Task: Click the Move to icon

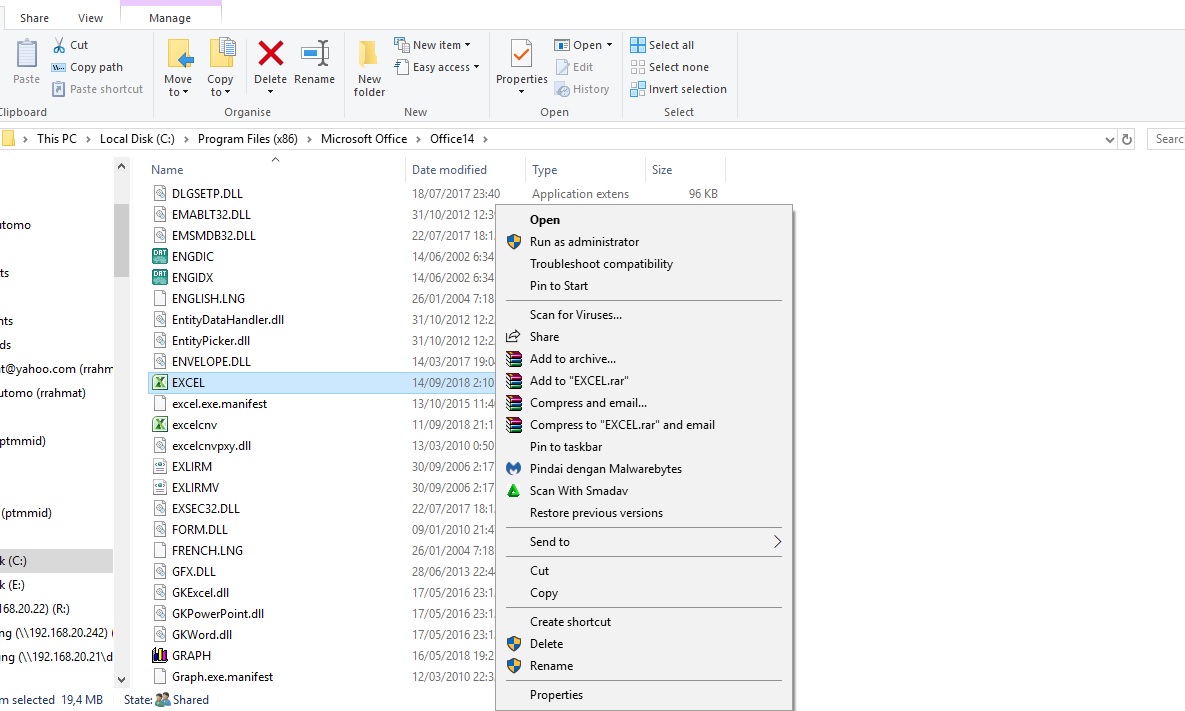Action: coord(179,54)
